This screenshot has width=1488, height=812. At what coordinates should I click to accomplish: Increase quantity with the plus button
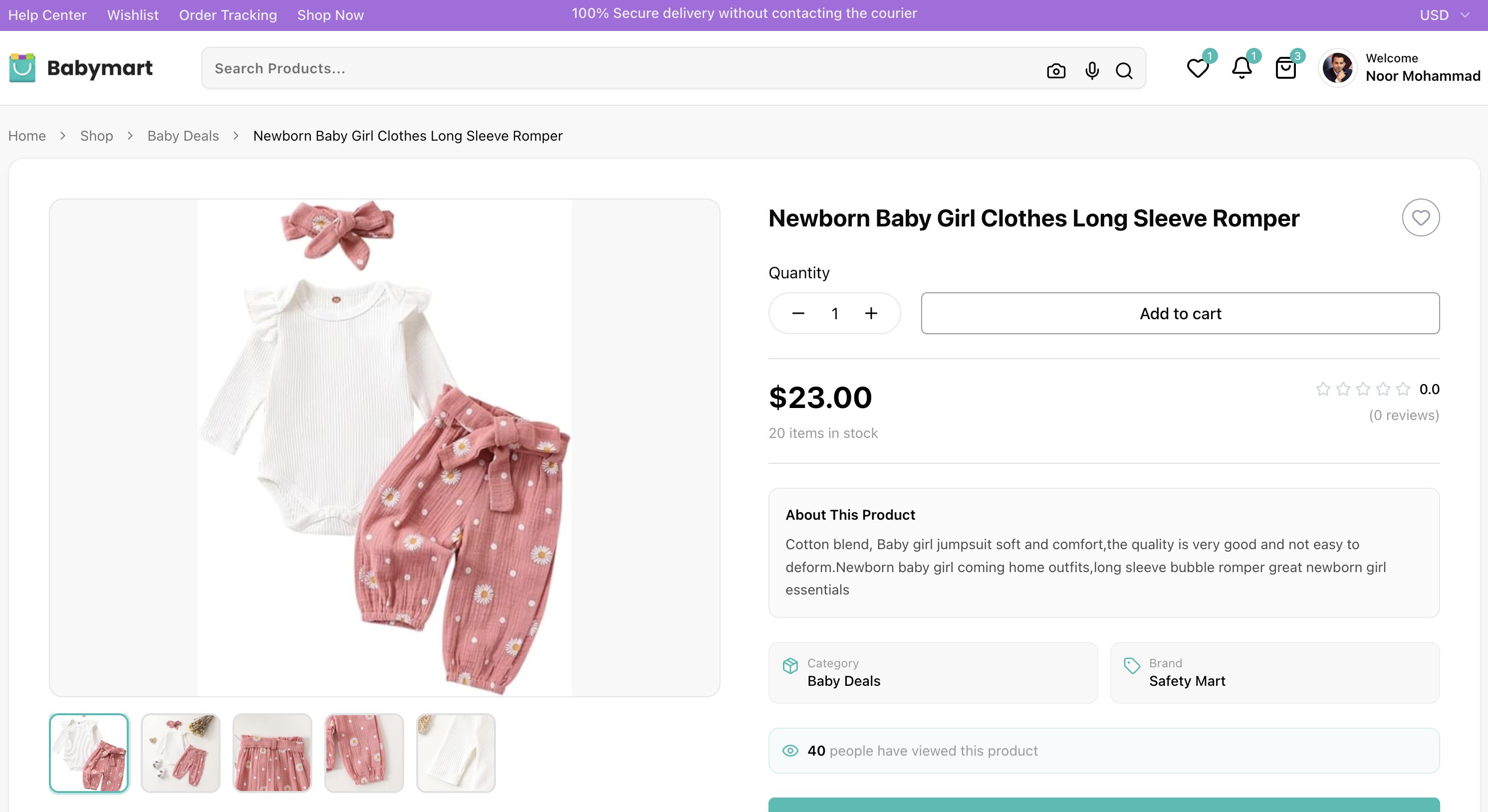click(871, 314)
